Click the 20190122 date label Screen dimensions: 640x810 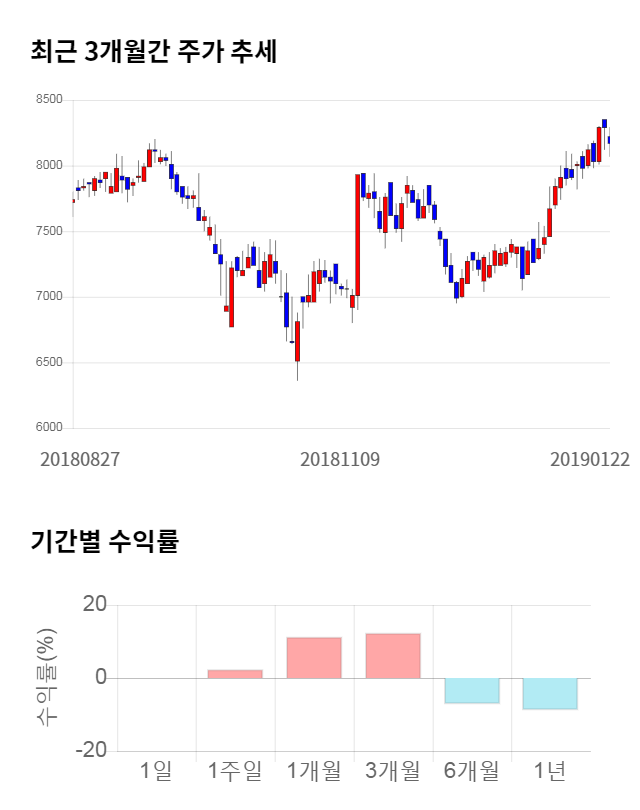tap(588, 459)
